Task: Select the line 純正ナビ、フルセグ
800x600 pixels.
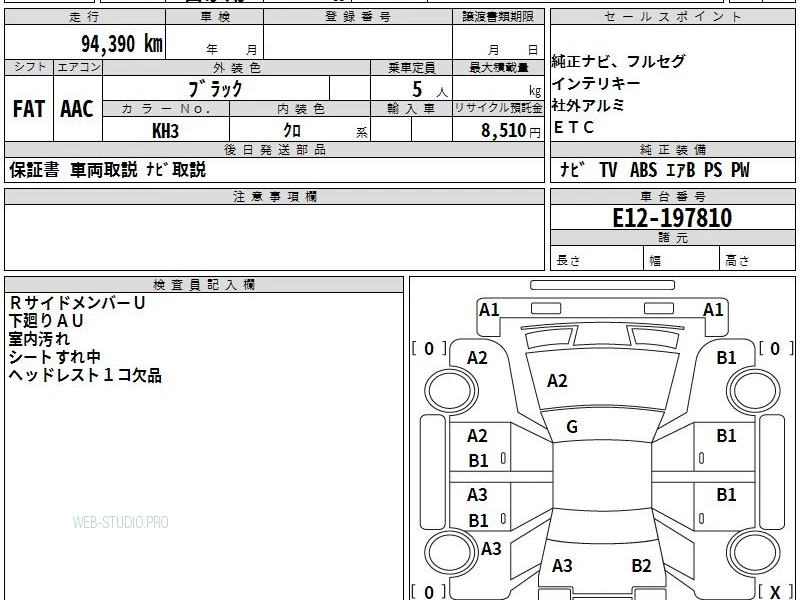Action: [x=618, y=61]
